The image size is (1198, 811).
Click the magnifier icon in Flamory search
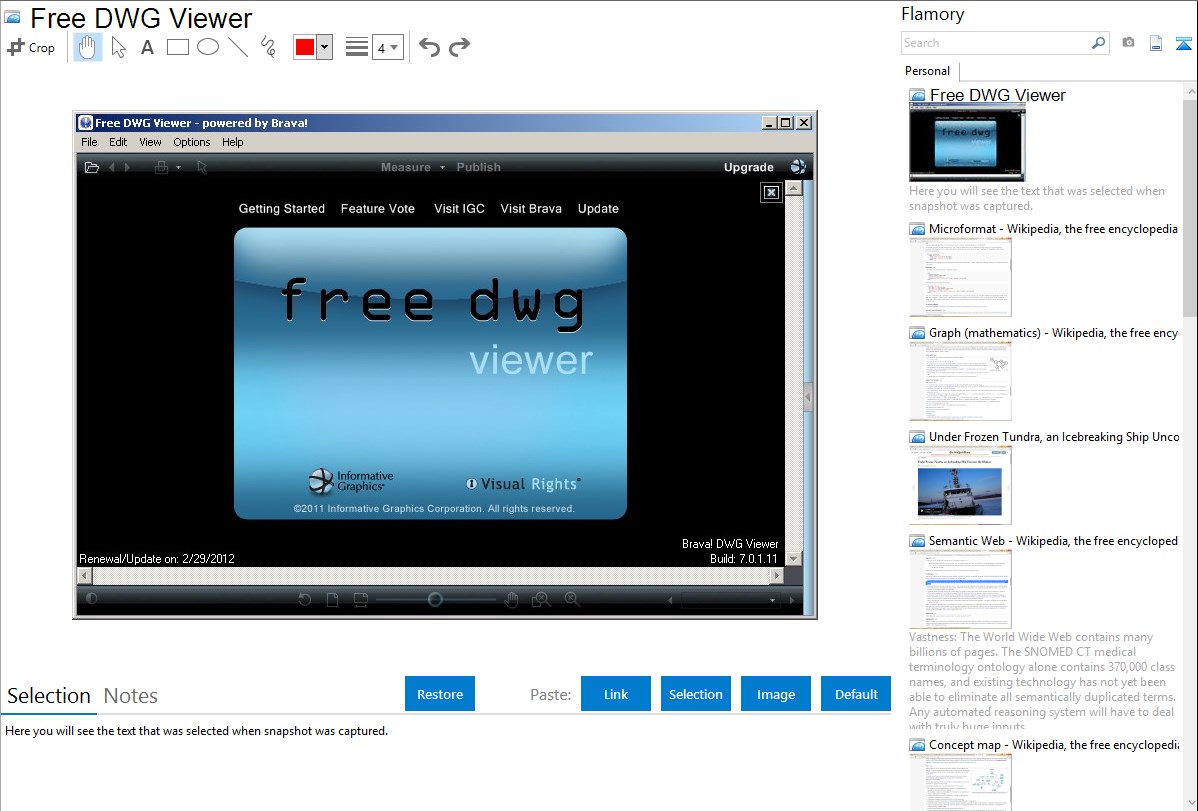pyautogui.click(x=1099, y=43)
